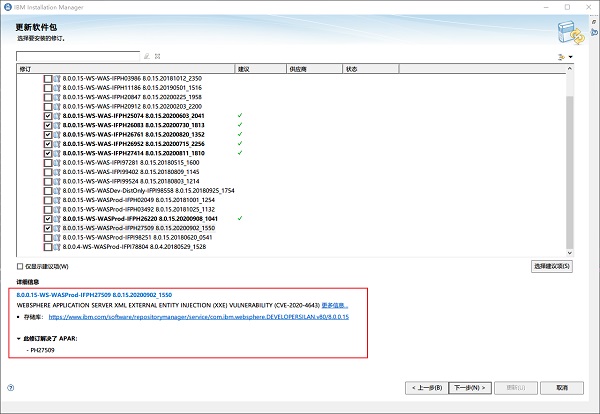Click the package icon of the IFPH26220 row
This screenshot has width=600, height=414.
coord(58,218)
